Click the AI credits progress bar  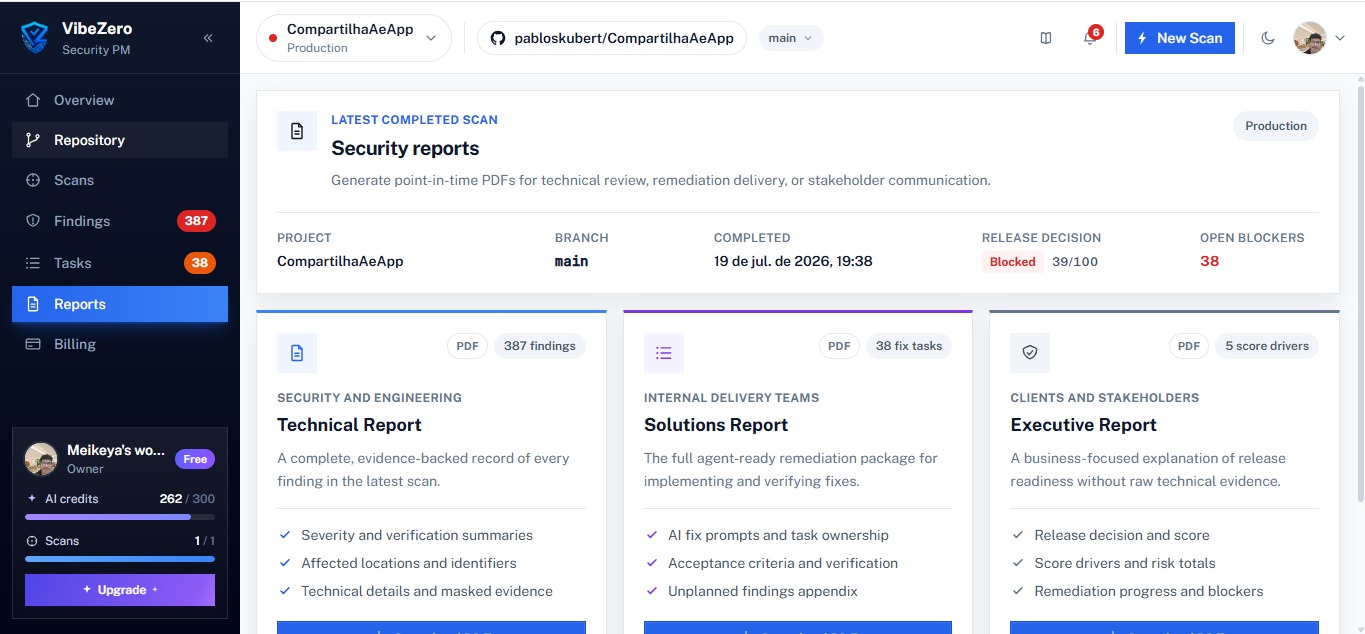pos(120,517)
